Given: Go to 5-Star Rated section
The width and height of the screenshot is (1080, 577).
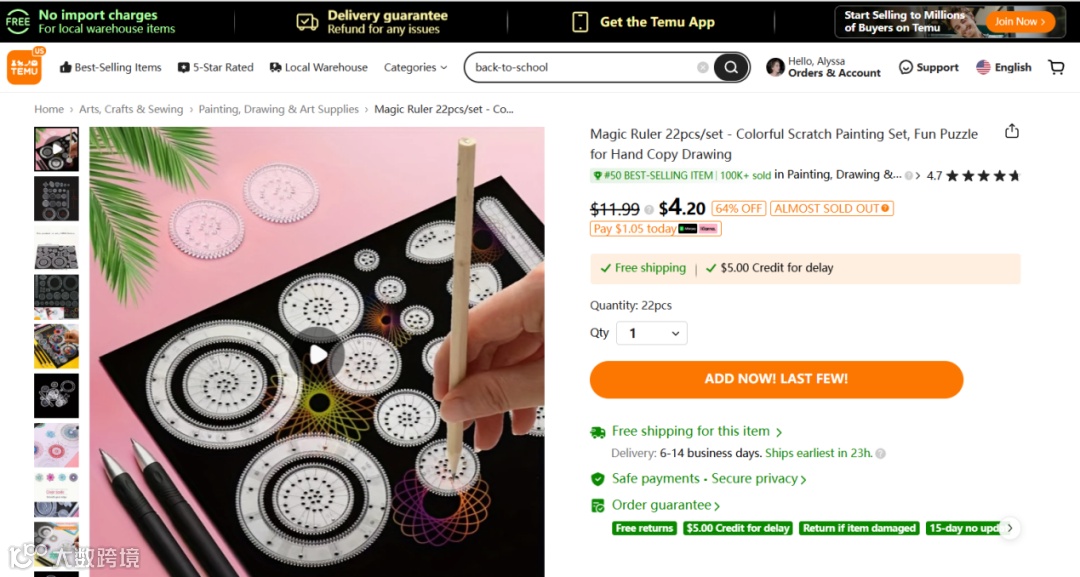Looking at the screenshot, I should 215,67.
